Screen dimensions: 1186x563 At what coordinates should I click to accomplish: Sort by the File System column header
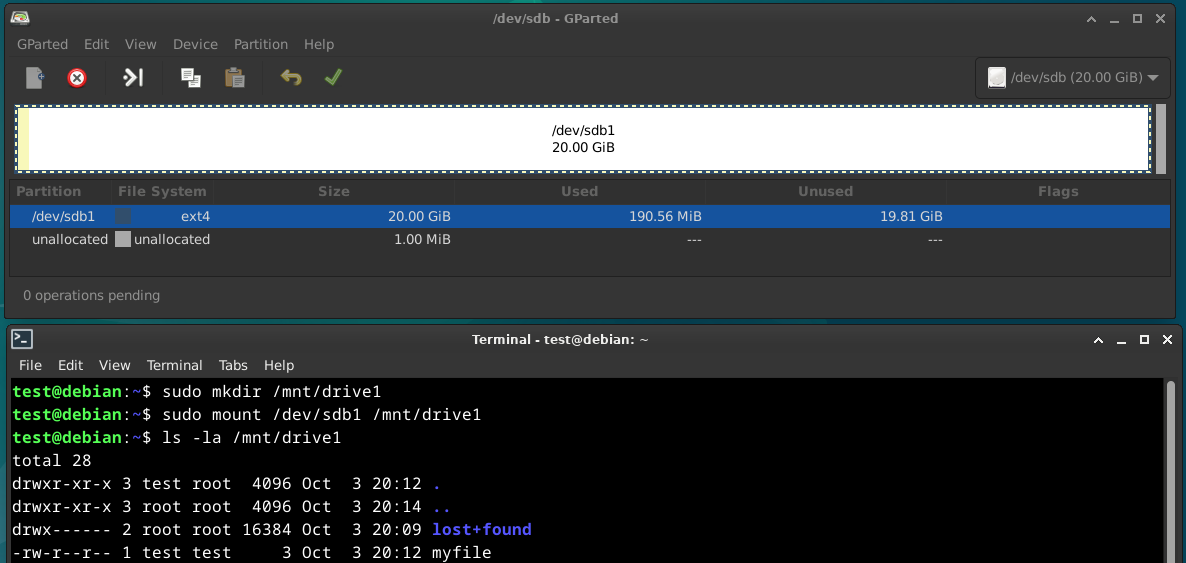click(x=162, y=191)
